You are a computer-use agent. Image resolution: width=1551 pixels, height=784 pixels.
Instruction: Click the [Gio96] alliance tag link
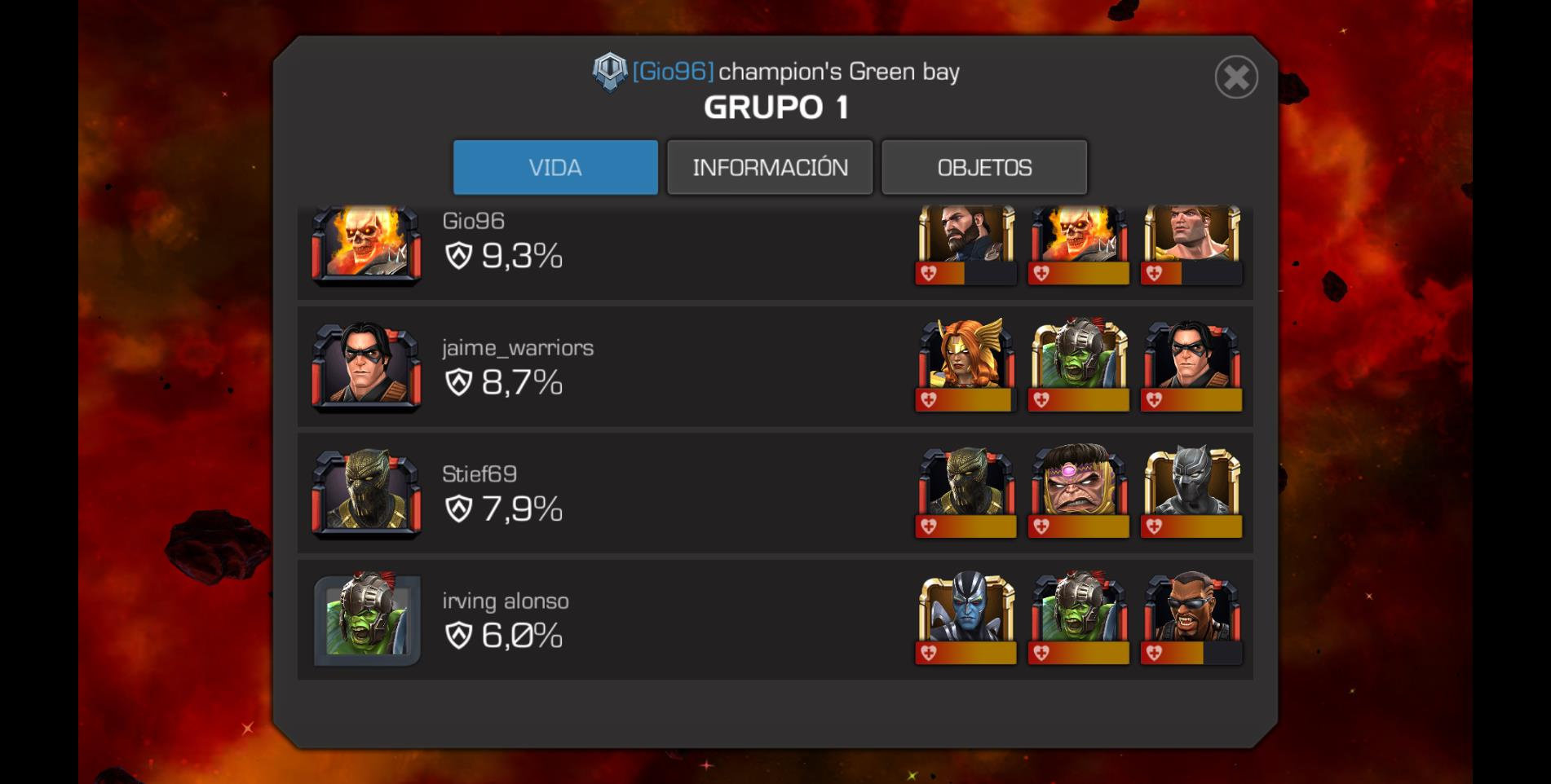pos(673,72)
